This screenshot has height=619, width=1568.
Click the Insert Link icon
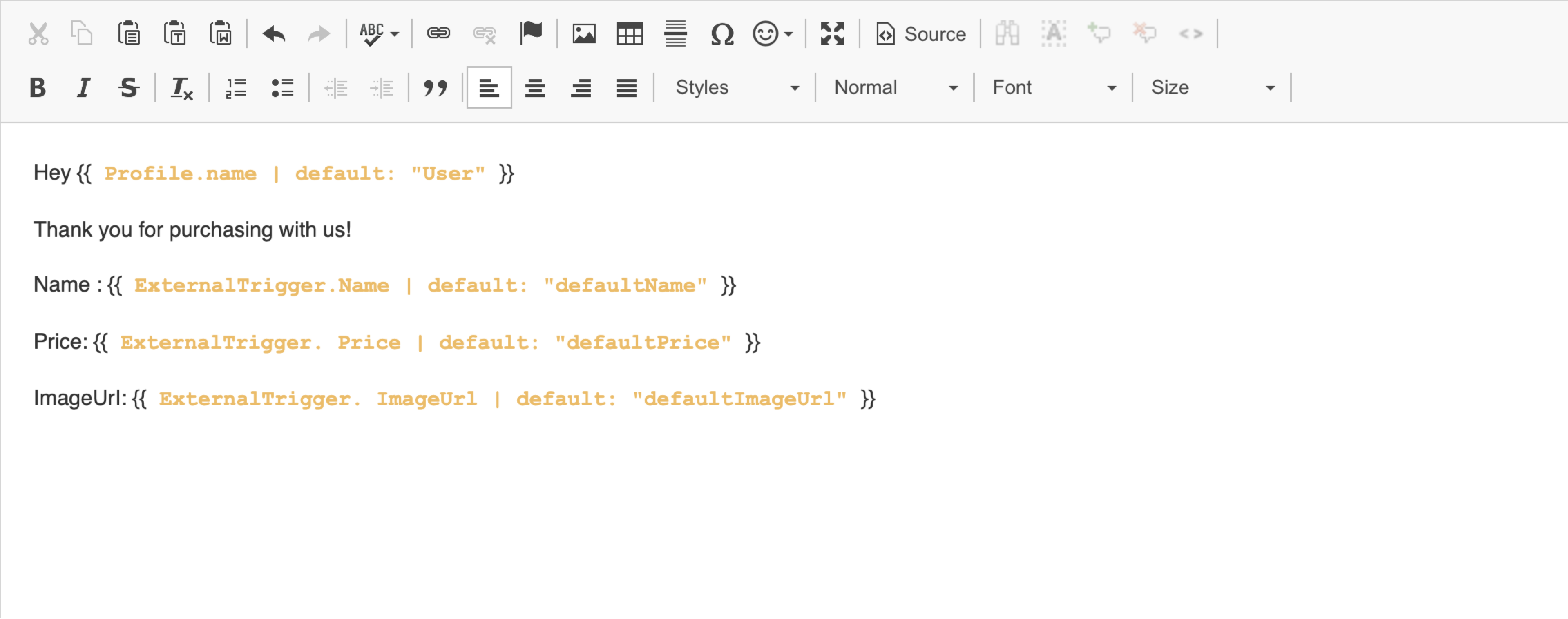click(438, 34)
